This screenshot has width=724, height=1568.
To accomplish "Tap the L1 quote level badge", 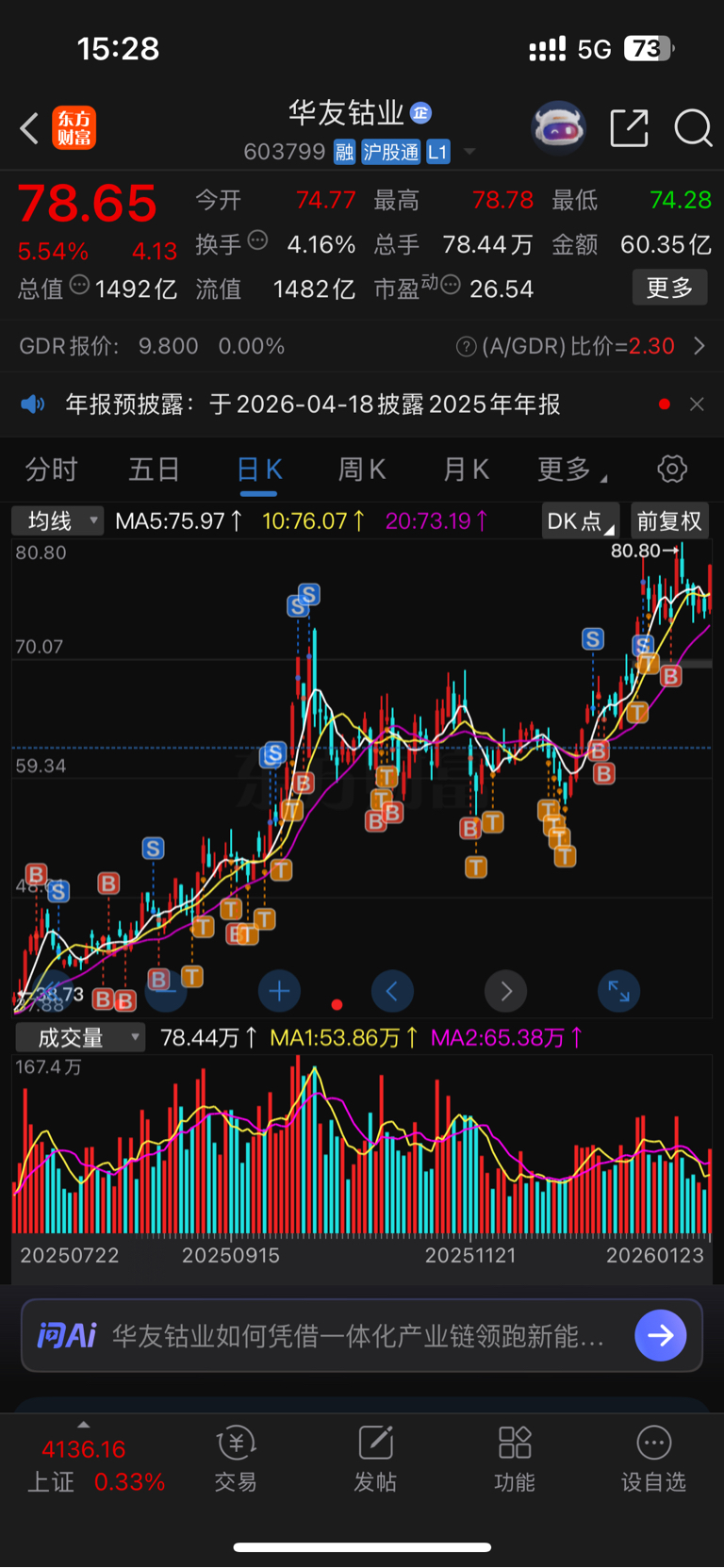I will [437, 152].
